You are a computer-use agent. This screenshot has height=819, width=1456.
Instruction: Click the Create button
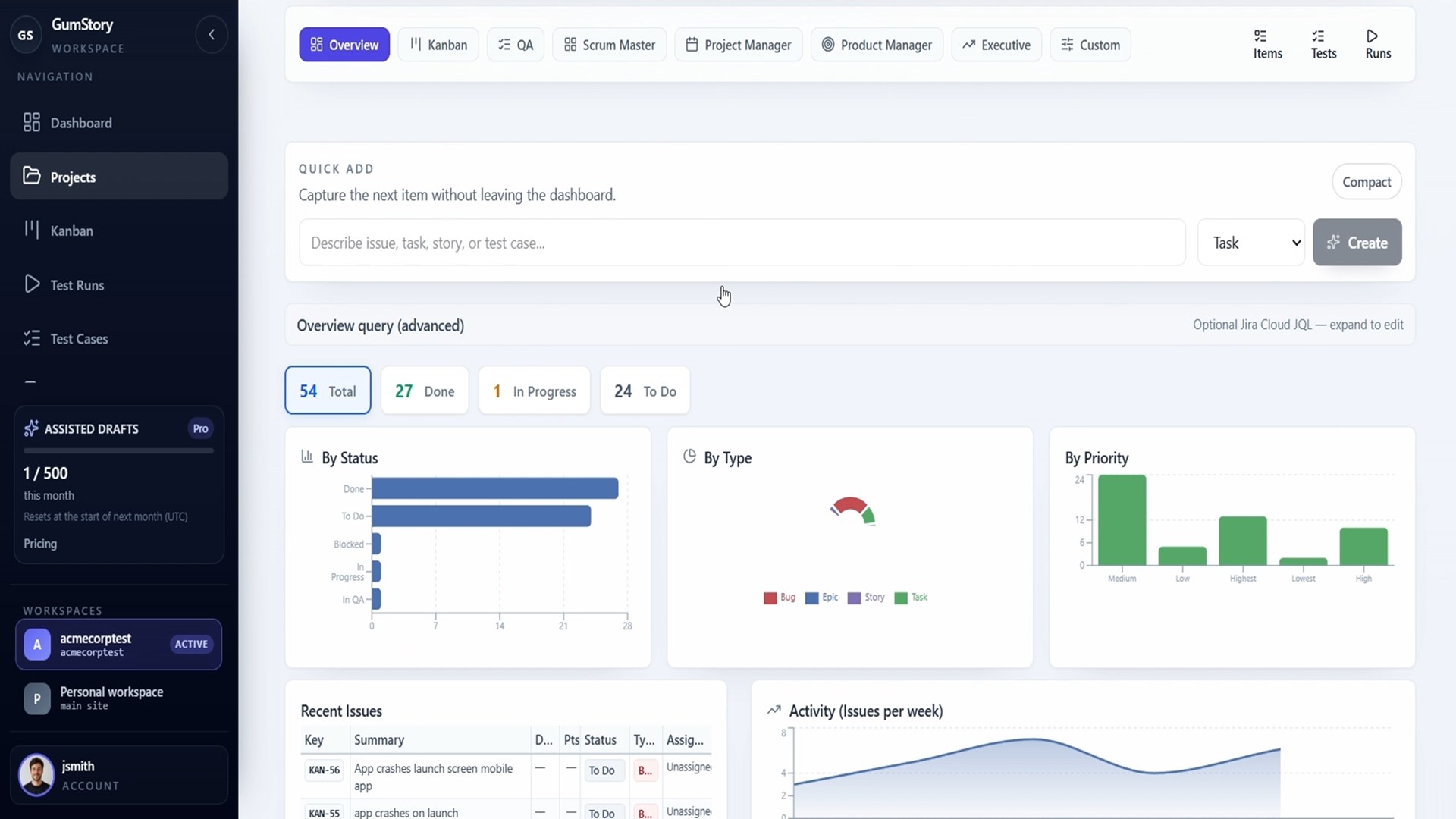[1357, 243]
